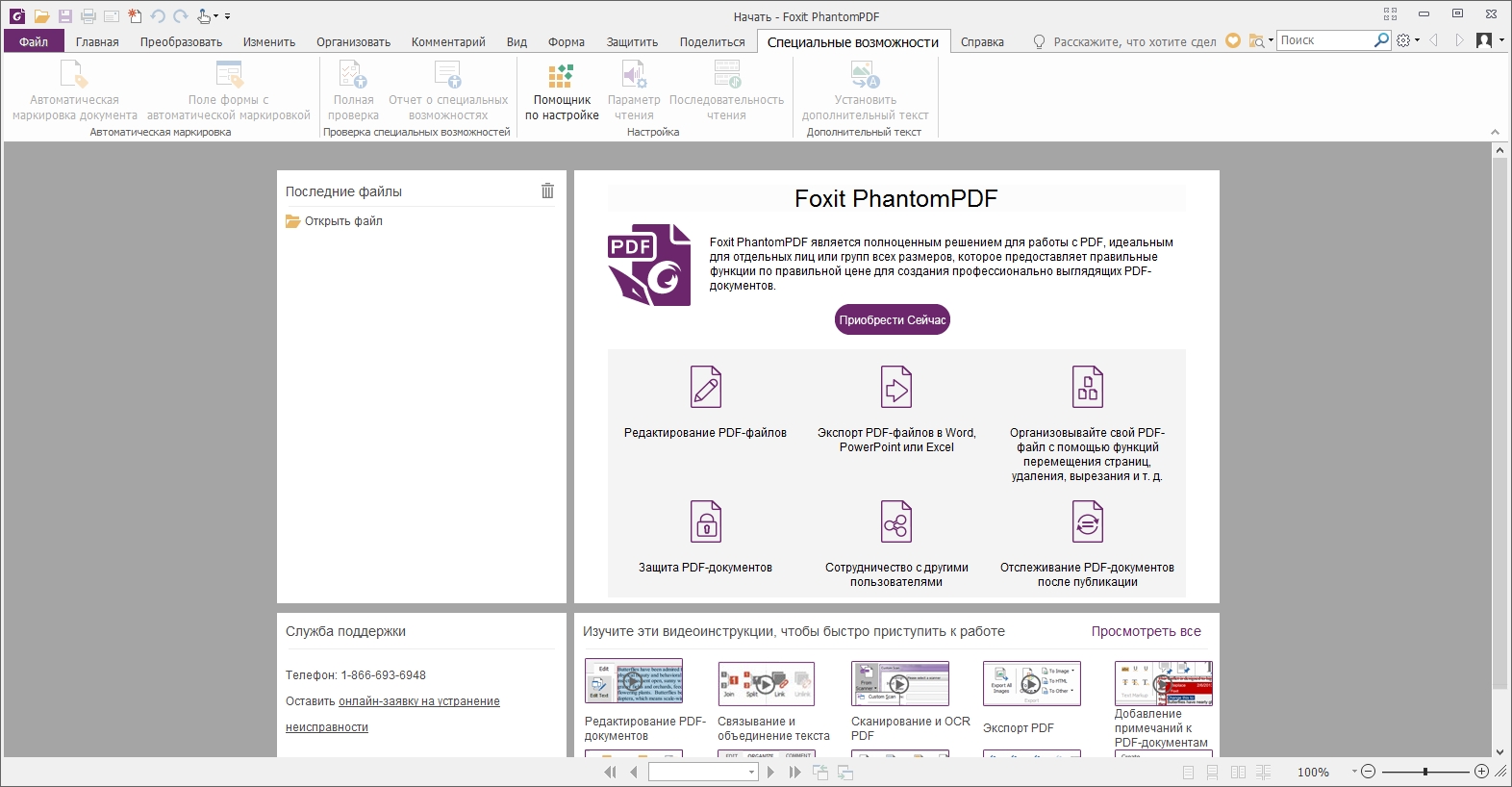Switch to the Защитить tab
The width and height of the screenshot is (1512, 787).
pos(632,41)
